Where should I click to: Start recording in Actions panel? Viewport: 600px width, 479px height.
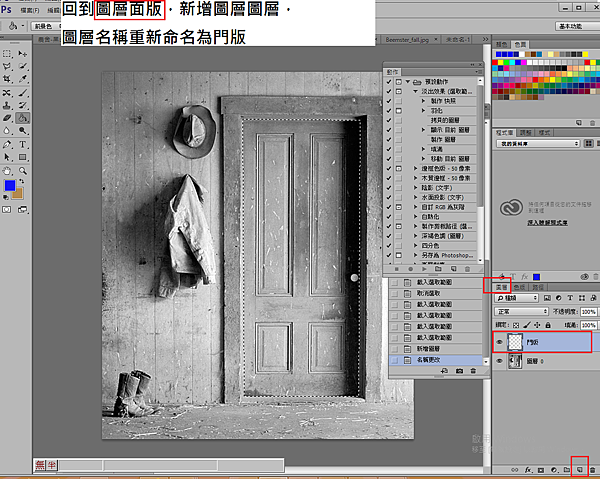click(x=410, y=269)
